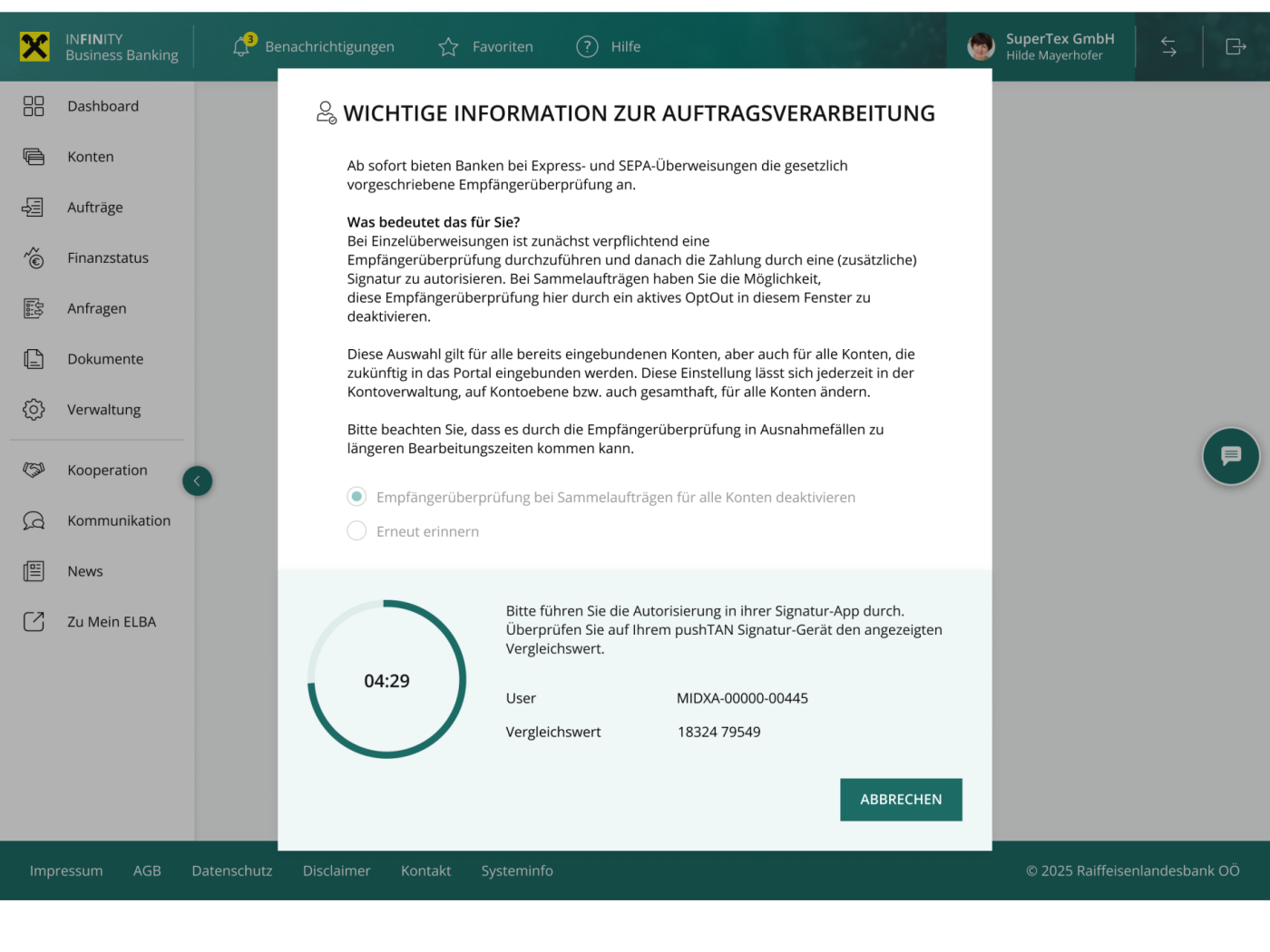
Task: Open the Hilfe question mark icon
Action: pyautogui.click(x=587, y=46)
